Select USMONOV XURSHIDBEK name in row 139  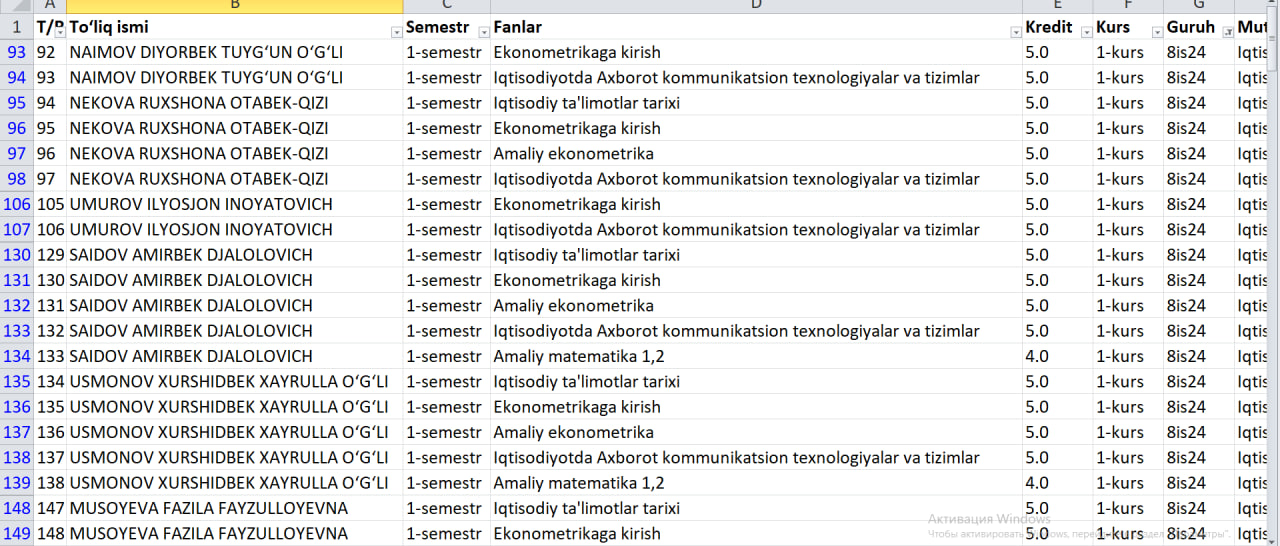pos(235,483)
